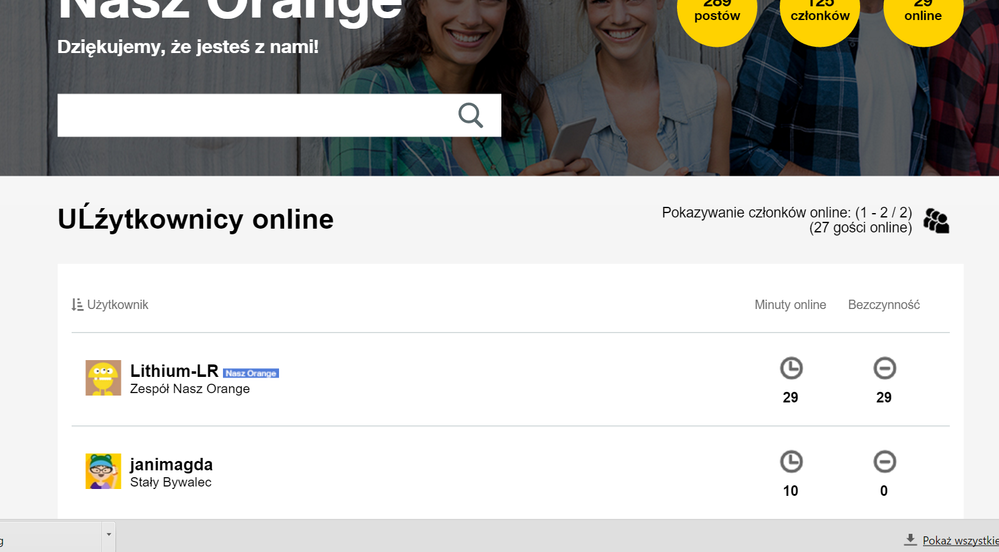Sort by Użytkownik column header
This screenshot has width=999, height=552.
(x=117, y=305)
